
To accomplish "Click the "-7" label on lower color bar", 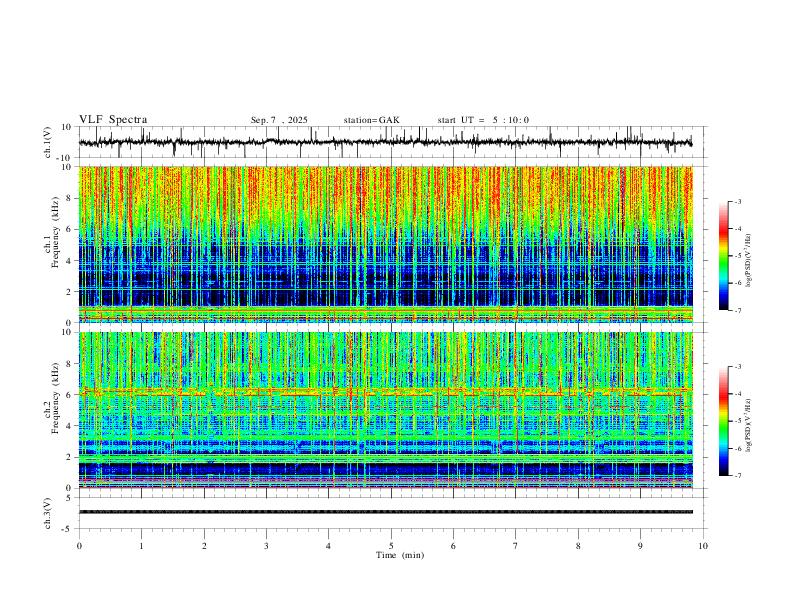I will coord(738,476).
